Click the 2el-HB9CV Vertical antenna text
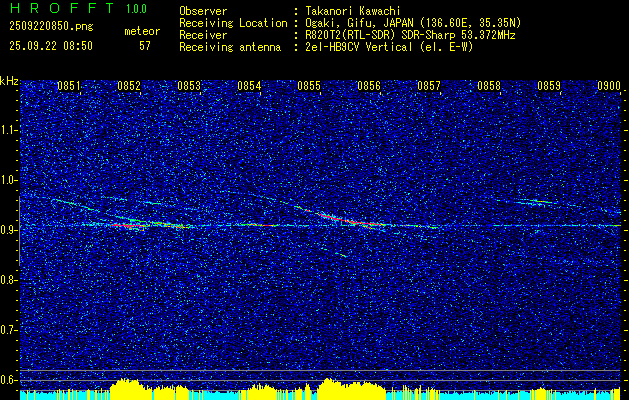 click(390, 47)
